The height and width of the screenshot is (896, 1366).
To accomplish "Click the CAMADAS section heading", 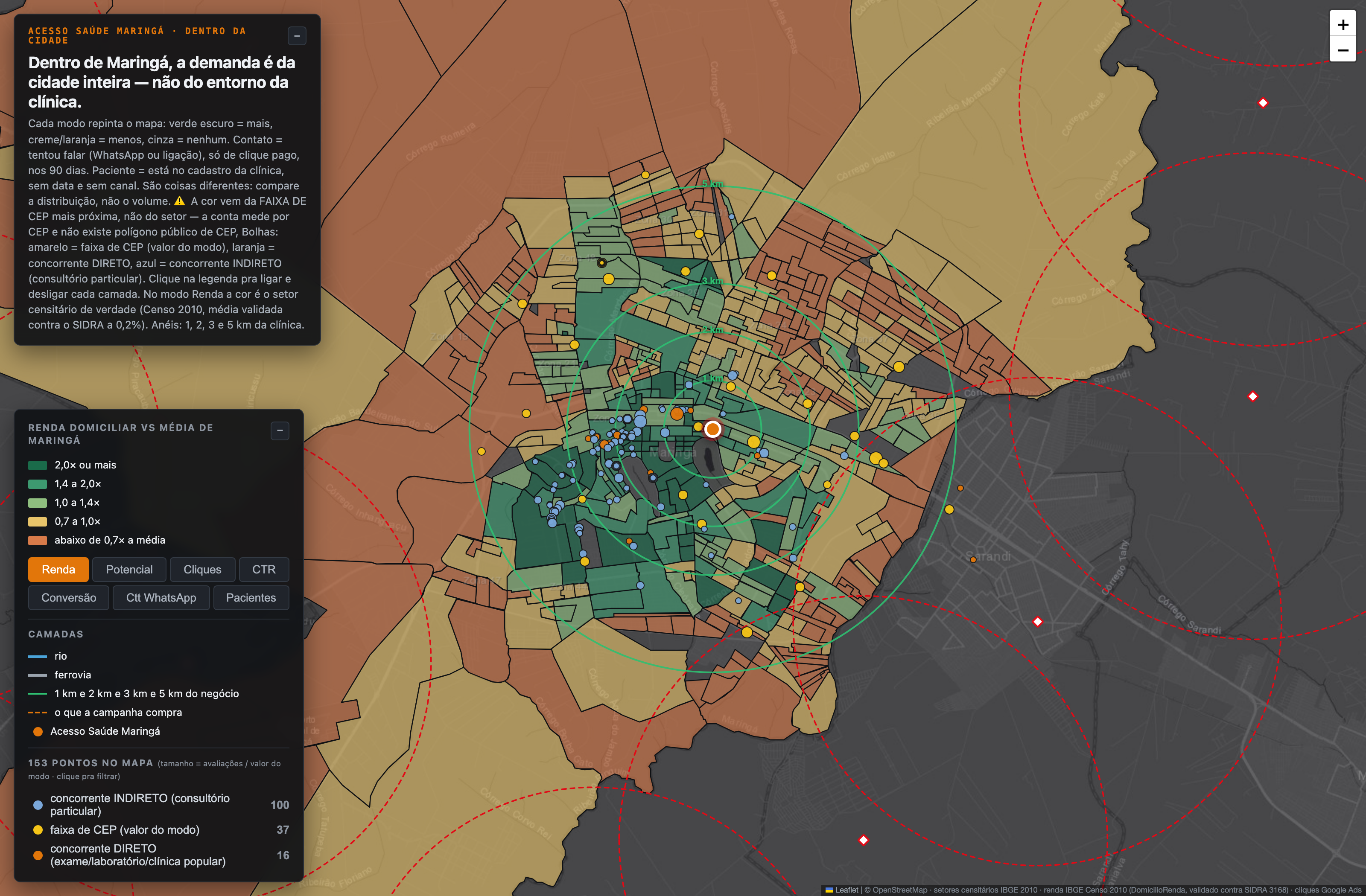I will (x=55, y=634).
